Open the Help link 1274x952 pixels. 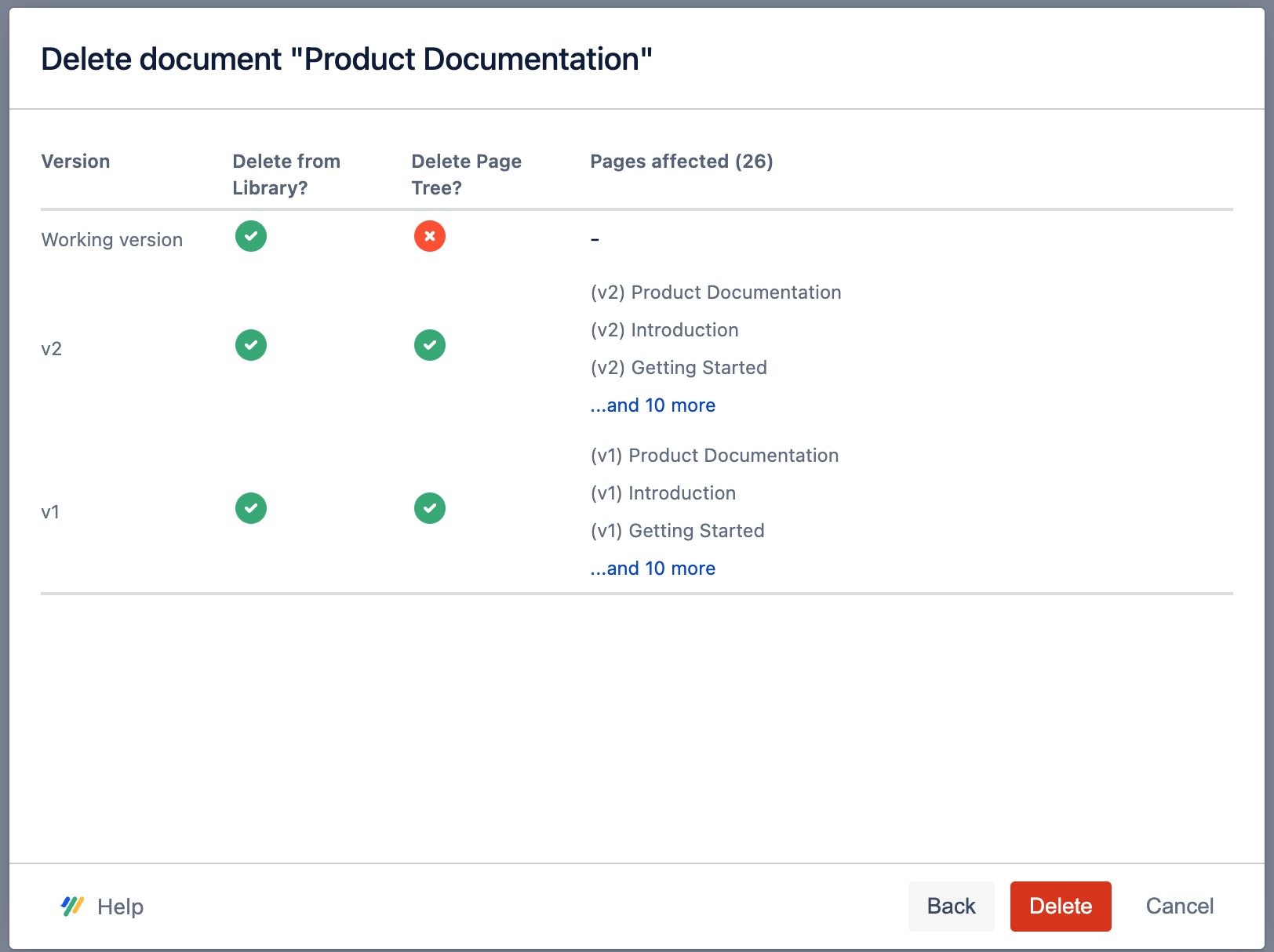[119, 907]
